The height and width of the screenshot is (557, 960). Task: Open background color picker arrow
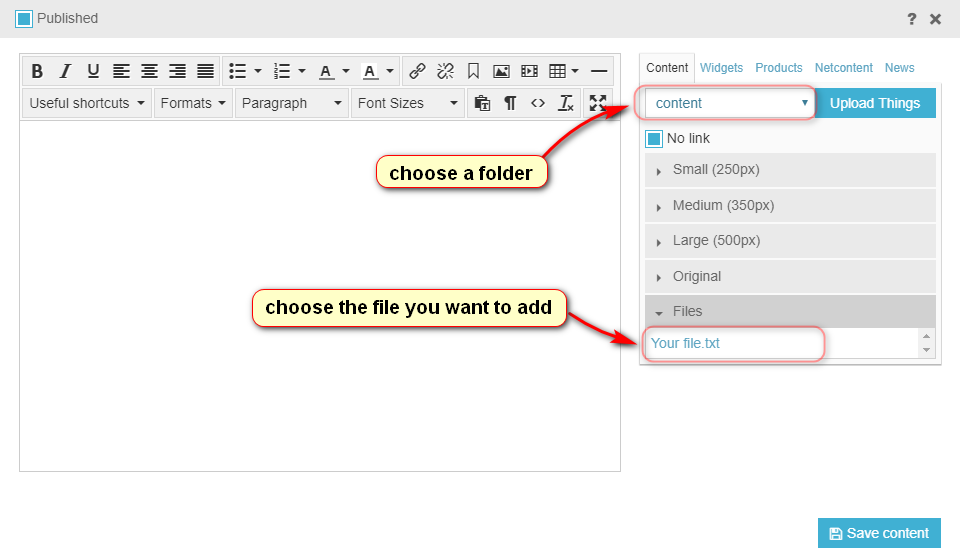point(390,71)
